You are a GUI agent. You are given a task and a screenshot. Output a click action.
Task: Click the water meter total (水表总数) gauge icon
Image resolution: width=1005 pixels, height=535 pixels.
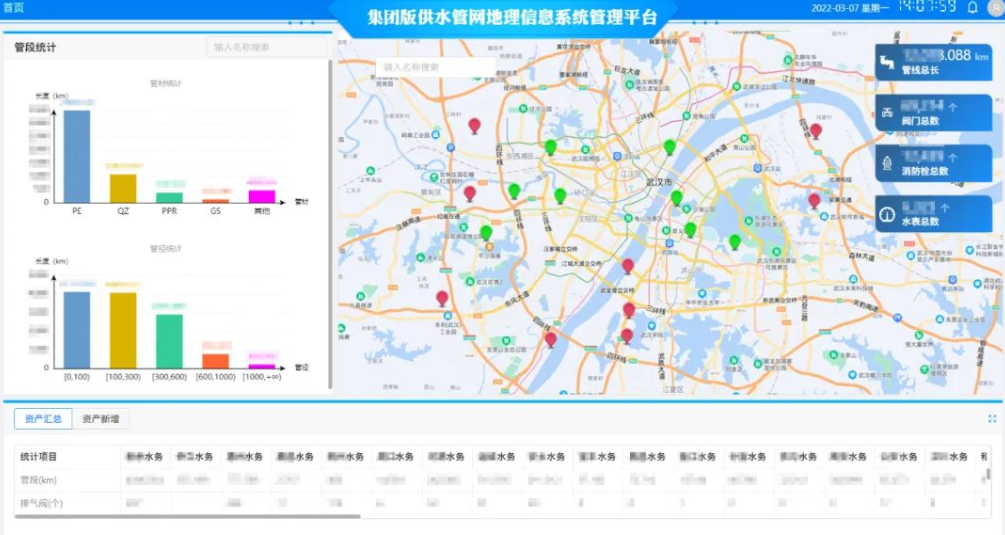pyautogui.click(x=886, y=213)
